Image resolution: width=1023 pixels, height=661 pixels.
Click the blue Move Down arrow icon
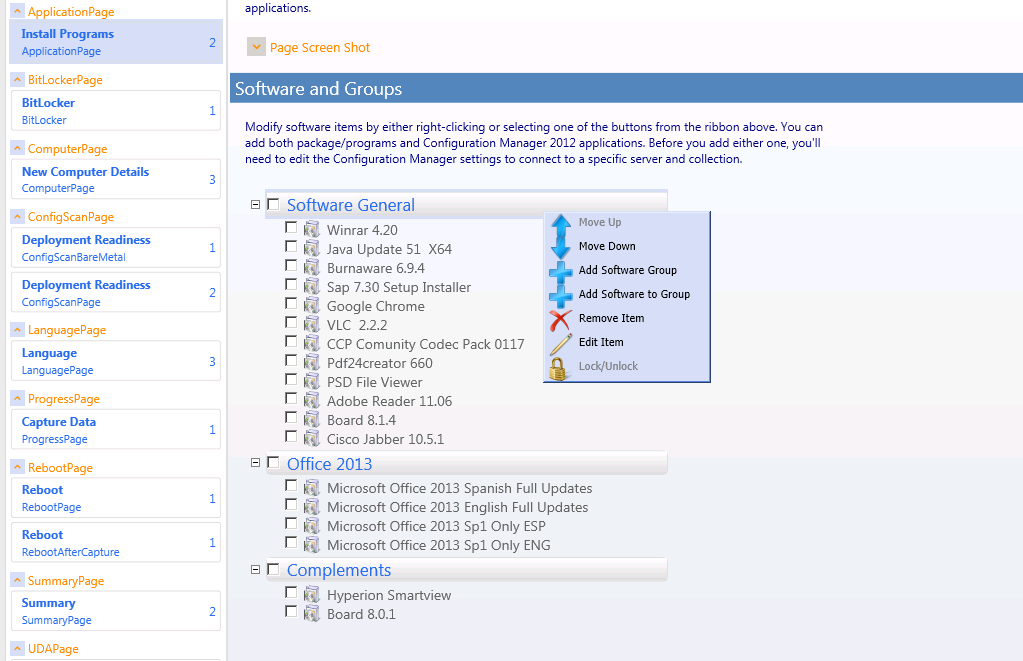tap(561, 246)
